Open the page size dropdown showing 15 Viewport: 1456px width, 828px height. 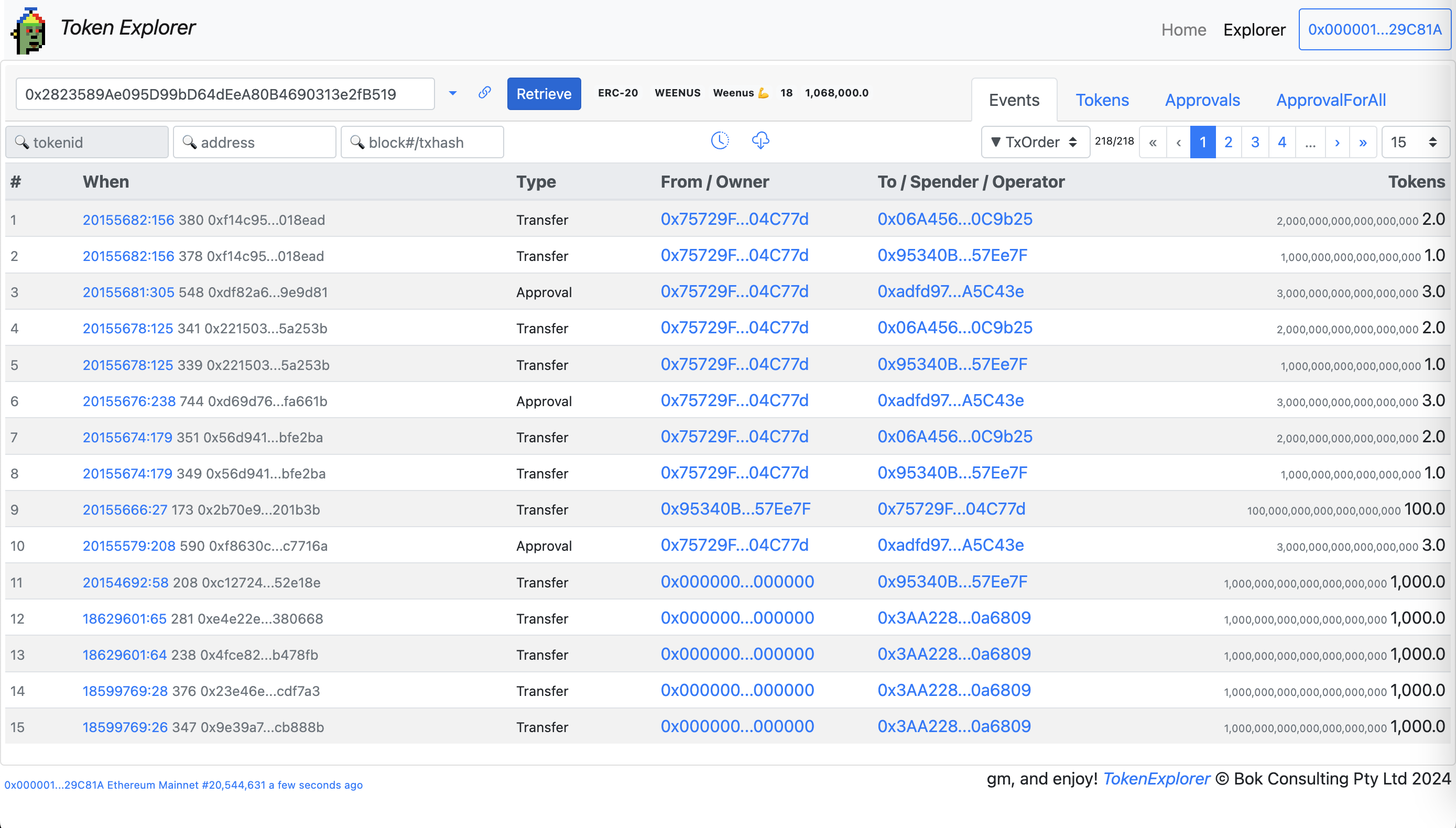pos(1415,142)
